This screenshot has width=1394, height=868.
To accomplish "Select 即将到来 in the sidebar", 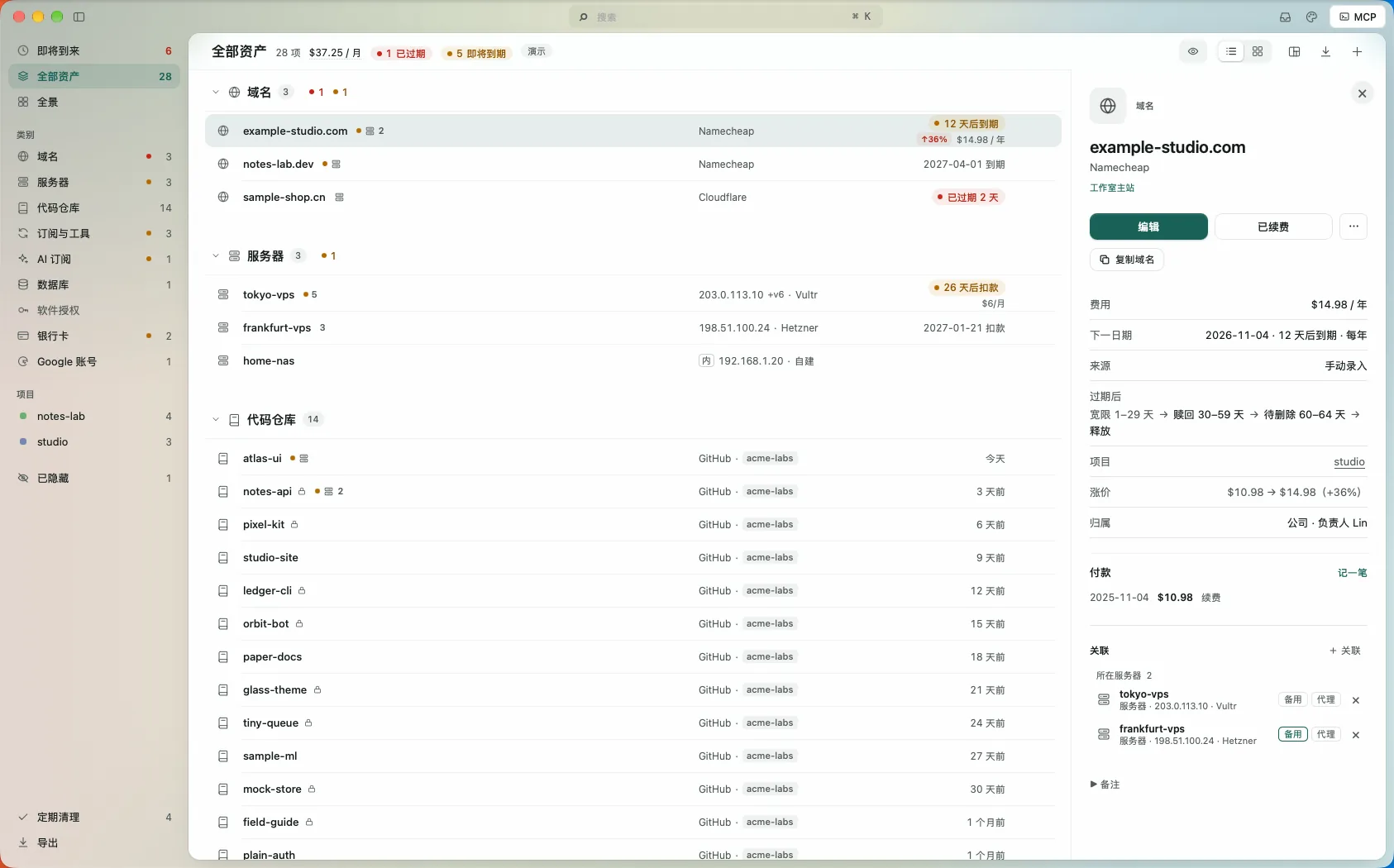I will pyautogui.click(x=94, y=50).
